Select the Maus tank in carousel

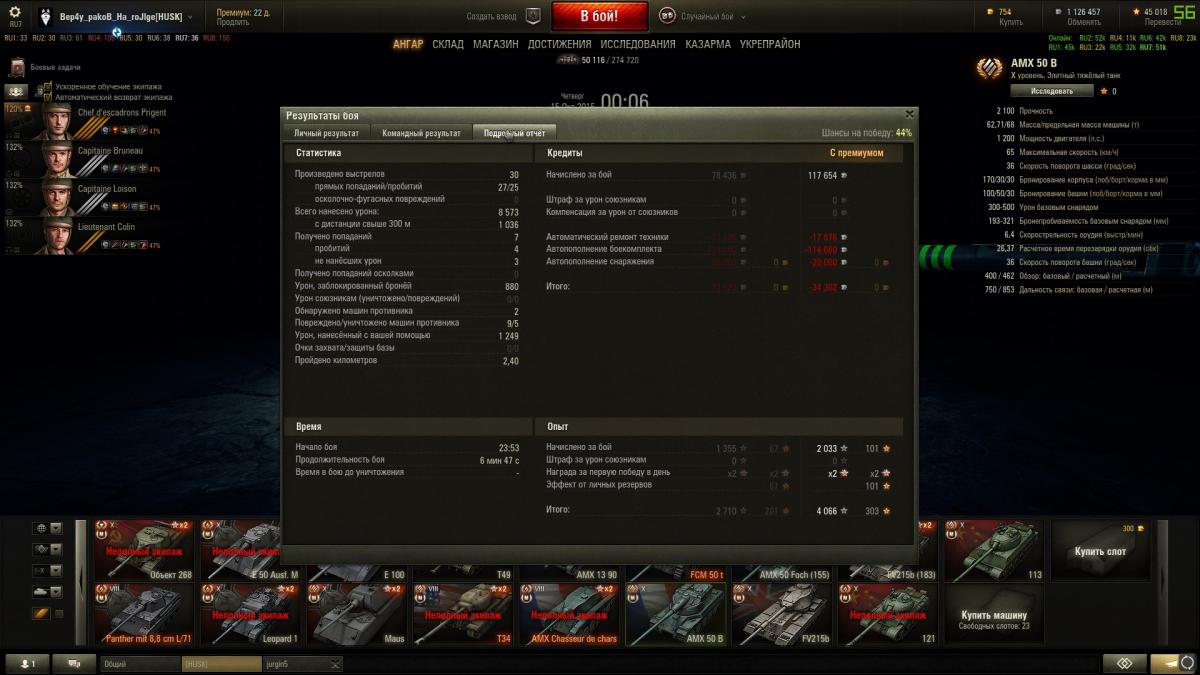(x=358, y=614)
